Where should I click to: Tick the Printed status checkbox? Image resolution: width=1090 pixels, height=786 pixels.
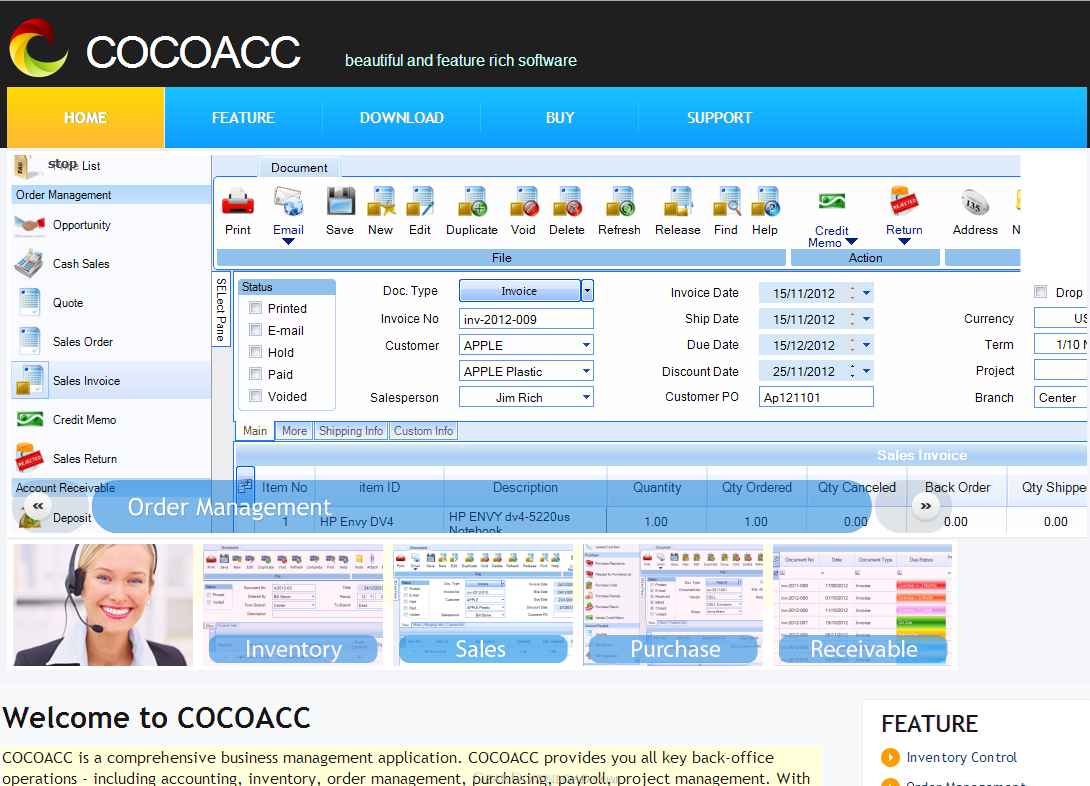[256, 308]
